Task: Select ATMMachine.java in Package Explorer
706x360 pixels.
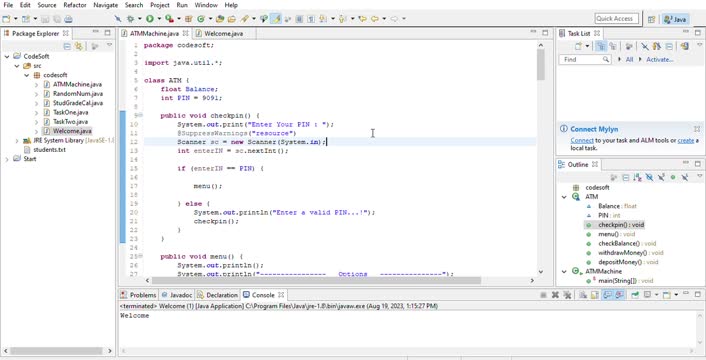Action: [x=77, y=85]
